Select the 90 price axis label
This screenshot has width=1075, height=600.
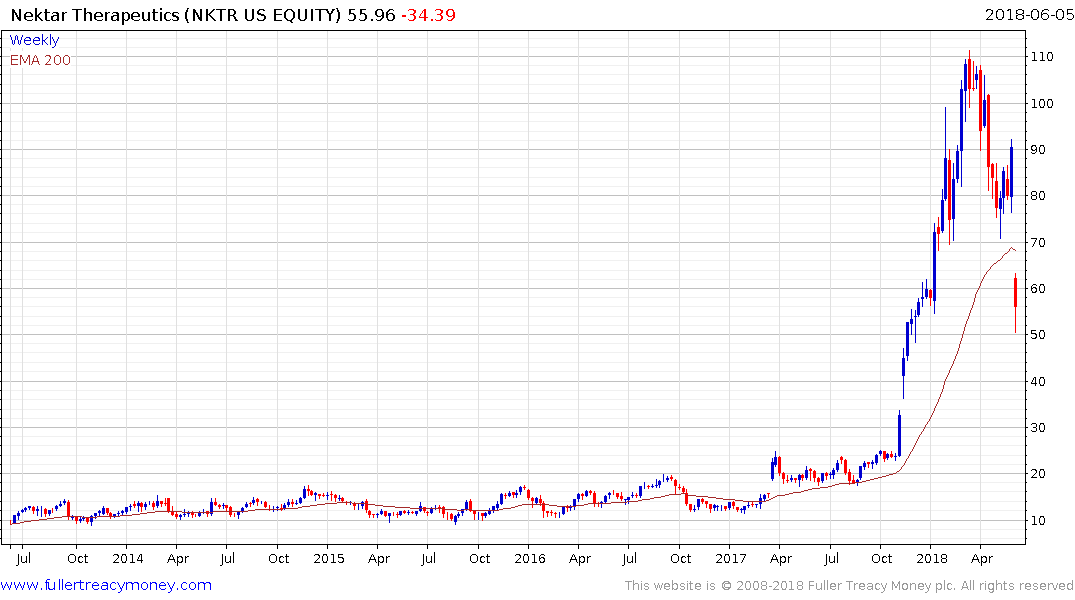click(x=1038, y=149)
